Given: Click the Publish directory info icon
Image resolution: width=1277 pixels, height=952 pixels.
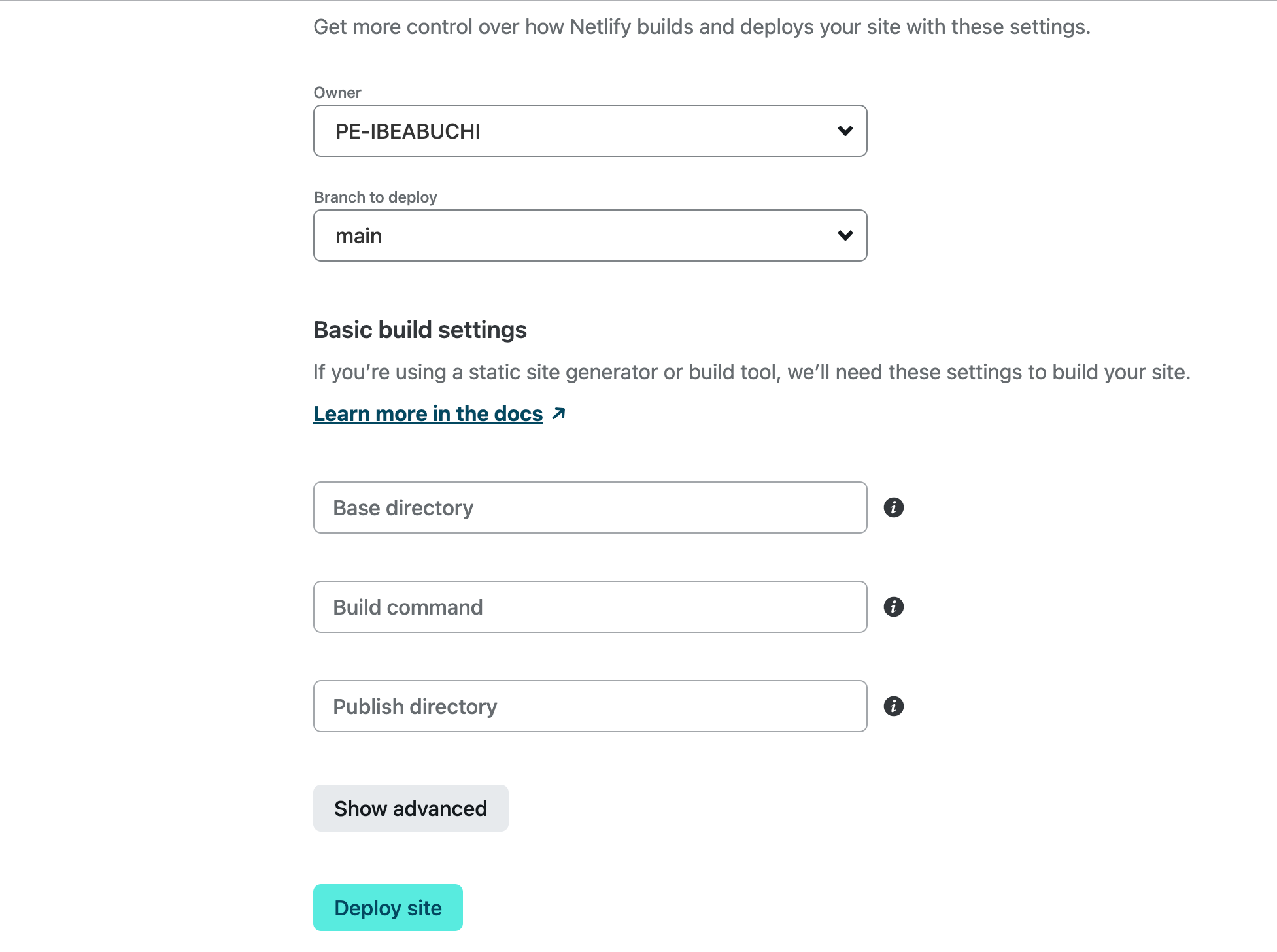Looking at the screenshot, I should click(x=893, y=706).
